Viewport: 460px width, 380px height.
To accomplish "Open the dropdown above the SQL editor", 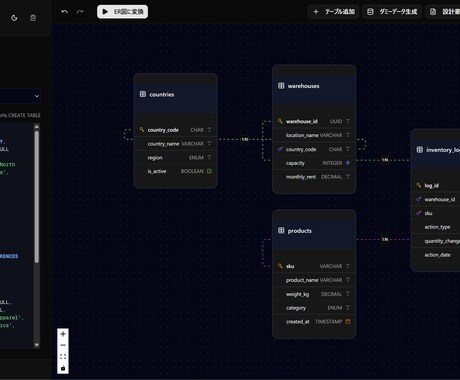I will pos(20,96).
